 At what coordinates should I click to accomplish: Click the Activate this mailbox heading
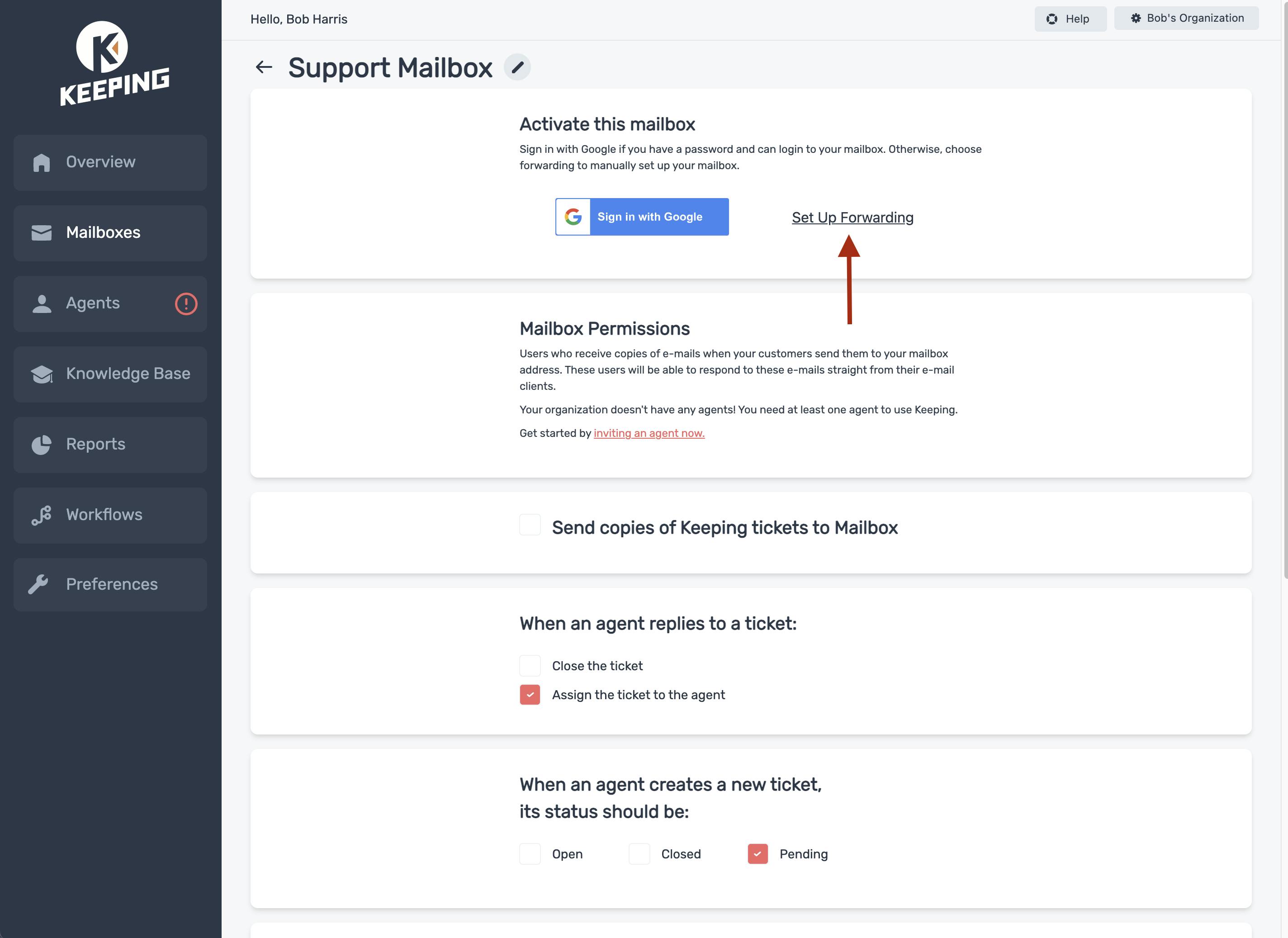[607, 124]
